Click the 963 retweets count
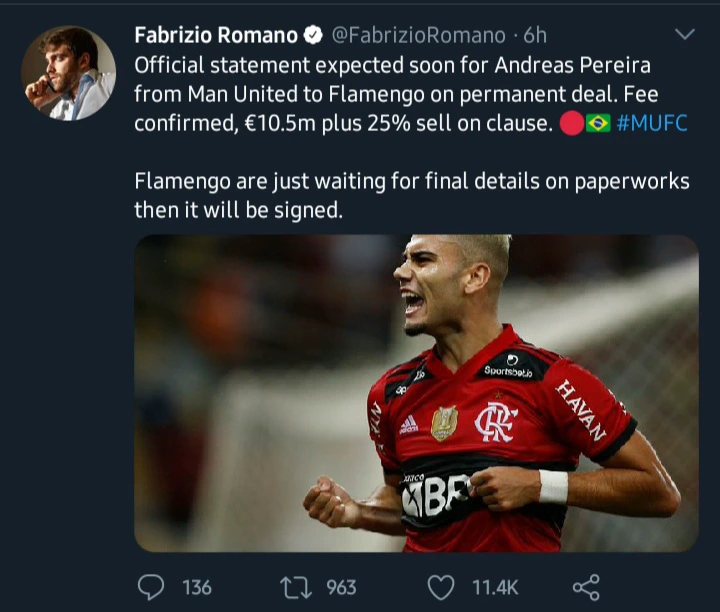The image size is (720, 612). tap(341, 588)
